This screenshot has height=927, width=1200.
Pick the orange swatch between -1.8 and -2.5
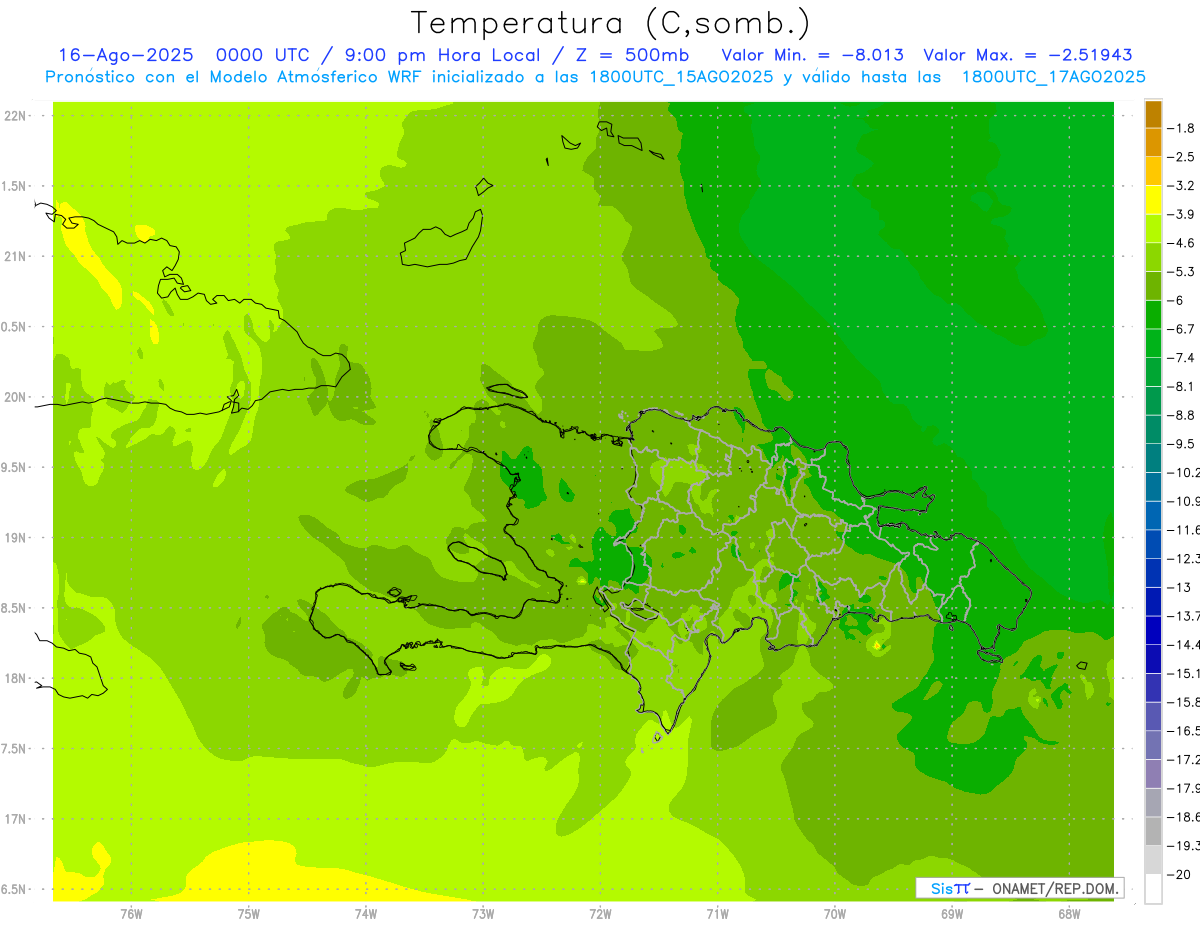(x=1153, y=143)
